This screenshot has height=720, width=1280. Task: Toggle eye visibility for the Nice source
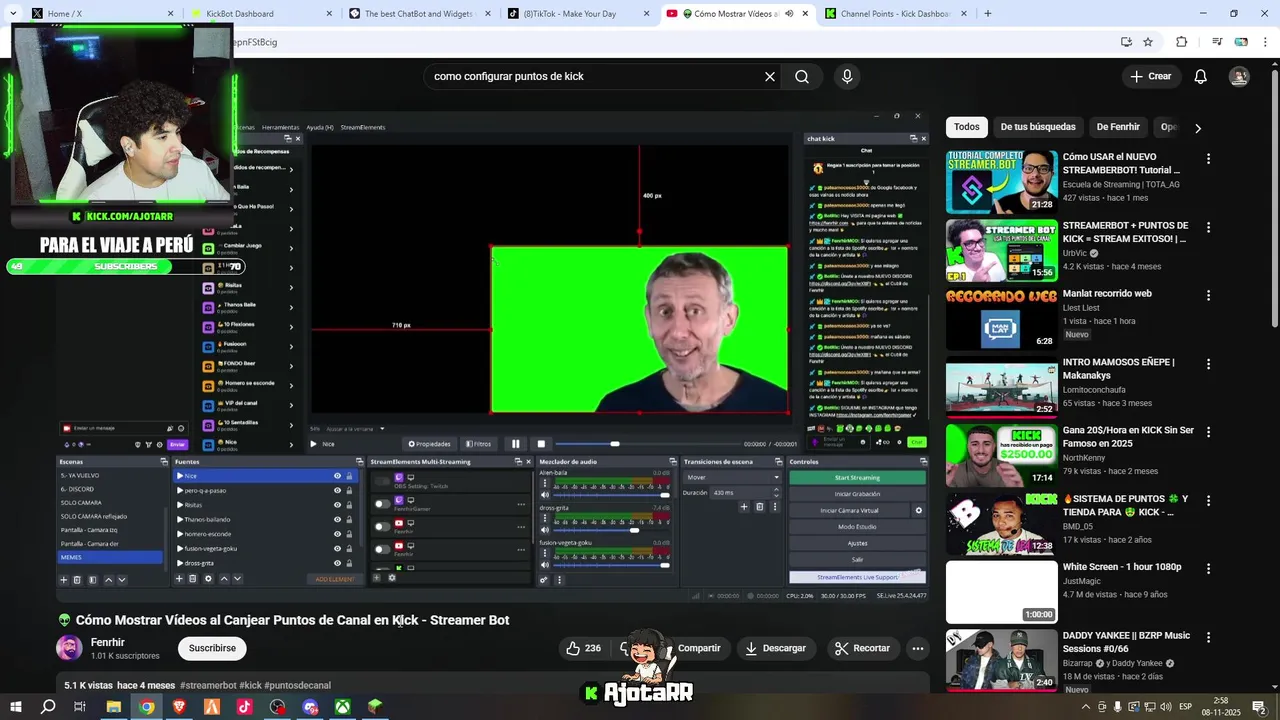(x=337, y=476)
